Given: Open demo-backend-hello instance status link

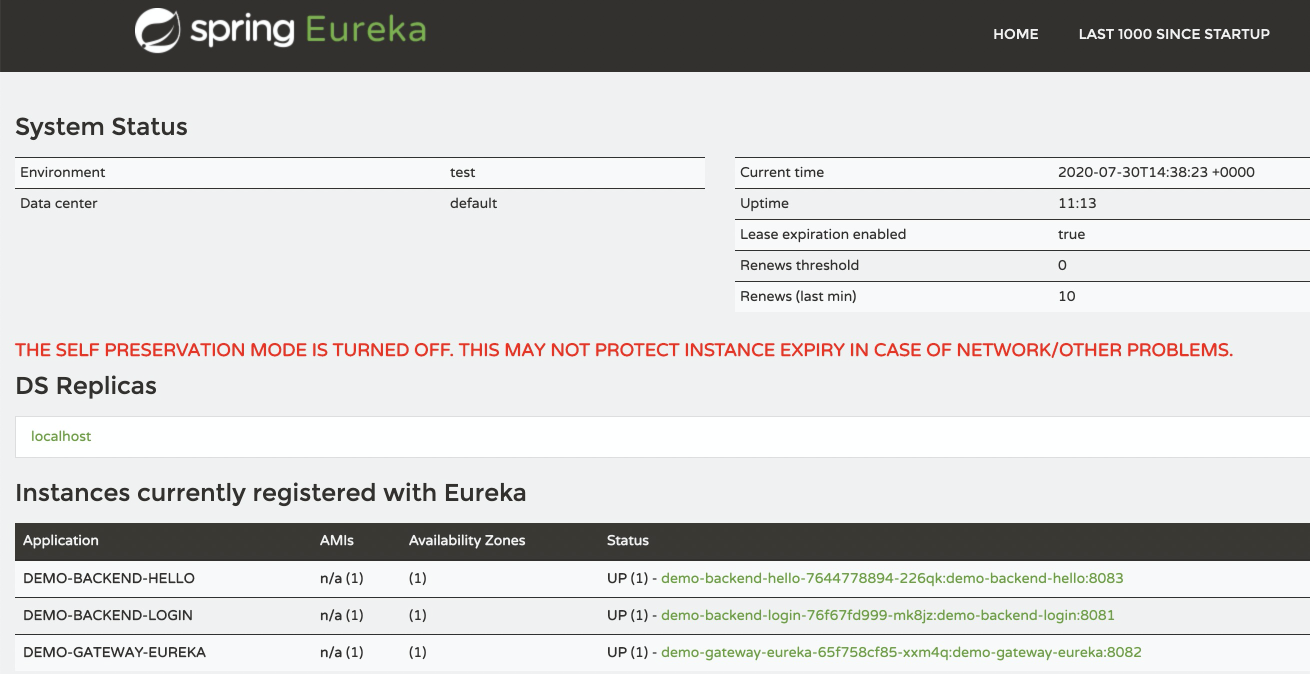Looking at the screenshot, I should click(892, 578).
